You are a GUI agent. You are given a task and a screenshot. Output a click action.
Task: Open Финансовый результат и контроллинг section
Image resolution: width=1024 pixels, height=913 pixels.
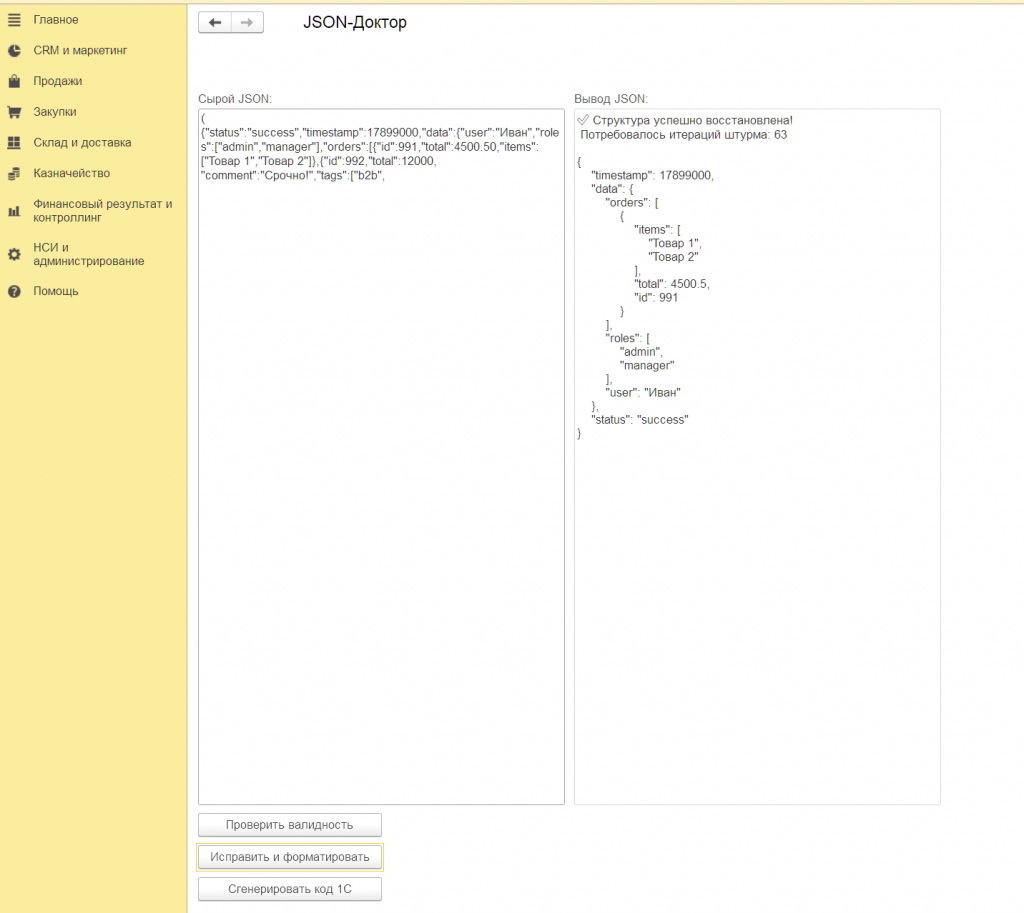point(103,210)
